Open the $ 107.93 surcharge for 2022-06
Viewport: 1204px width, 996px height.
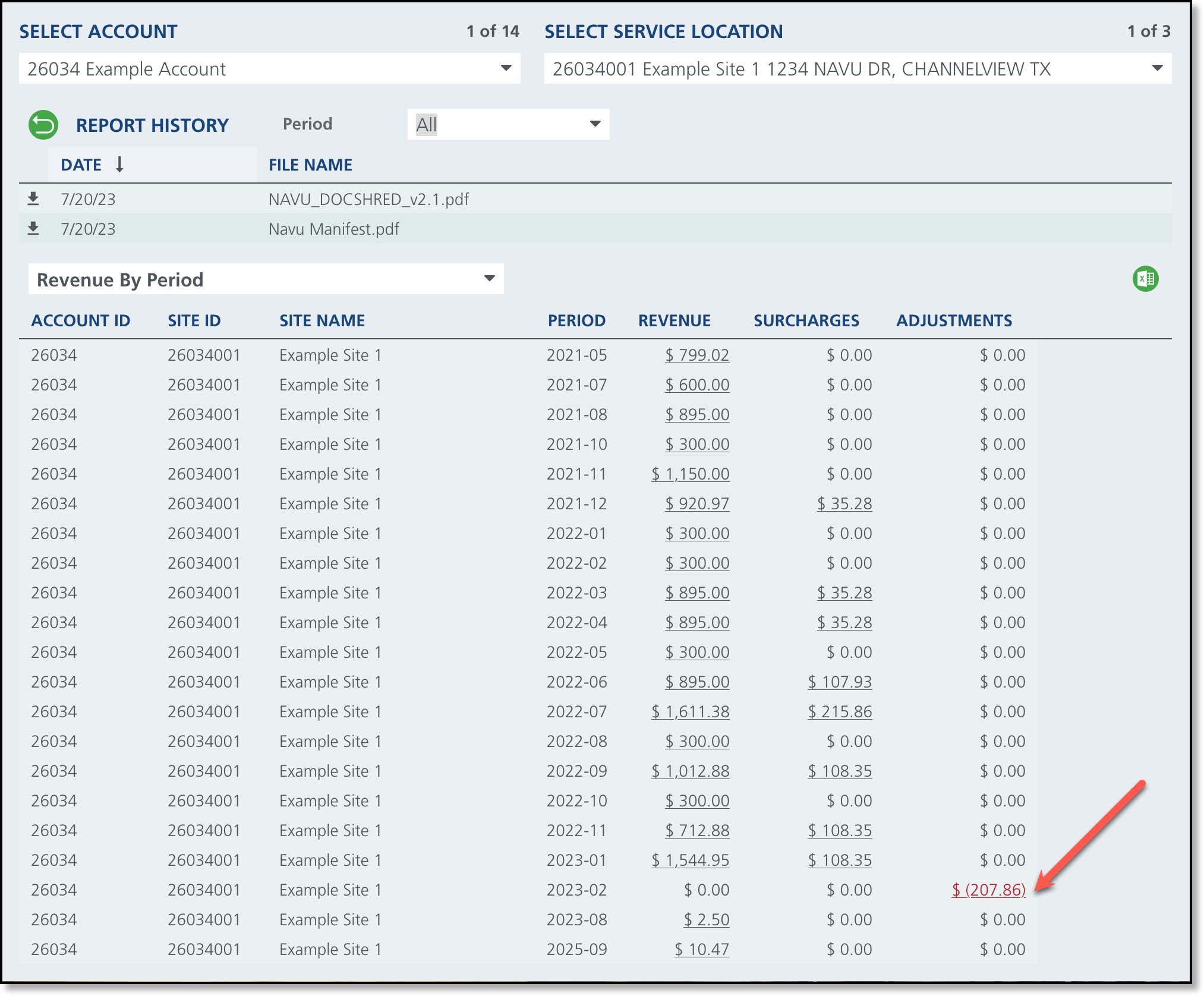click(839, 682)
